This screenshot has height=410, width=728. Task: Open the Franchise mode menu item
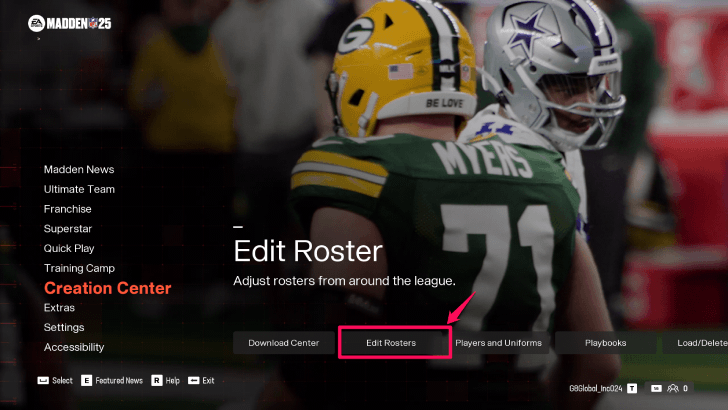point(68,209)
